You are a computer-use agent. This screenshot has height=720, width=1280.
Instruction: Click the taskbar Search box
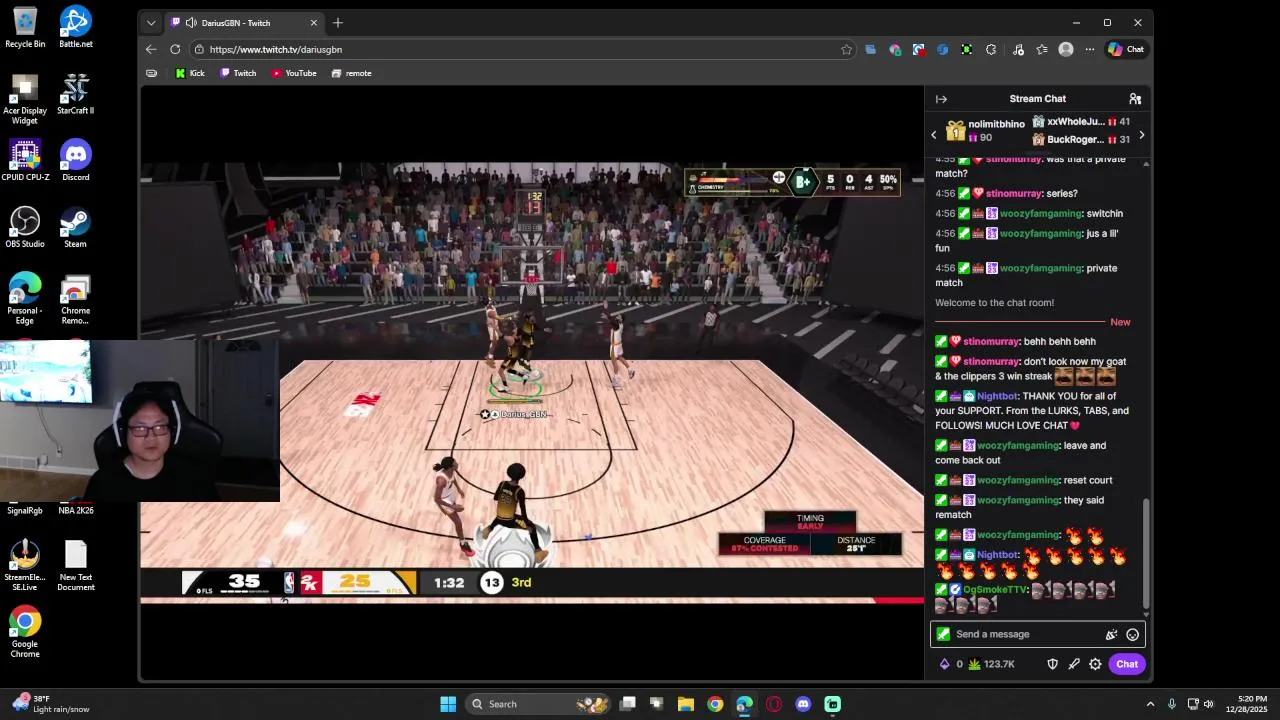click(539, 704)
